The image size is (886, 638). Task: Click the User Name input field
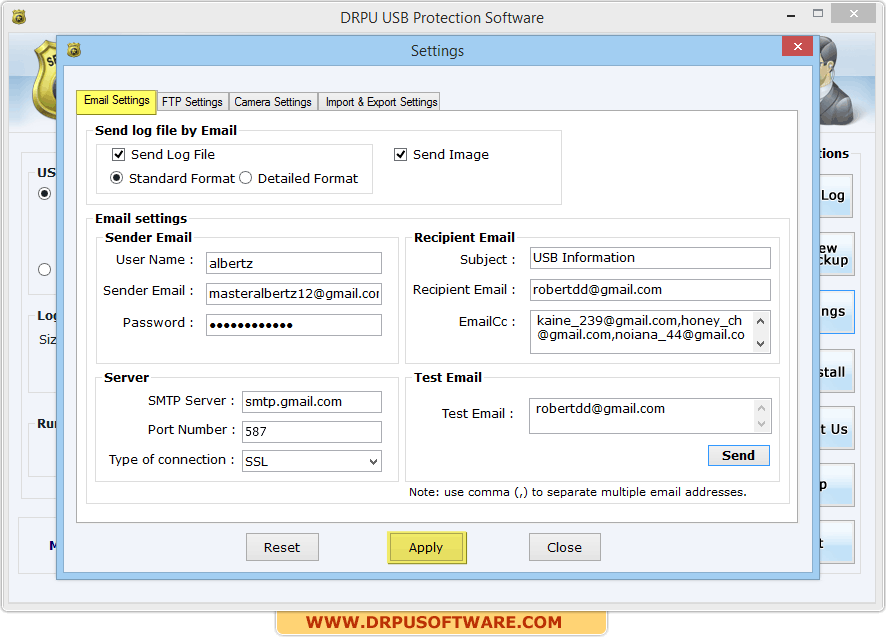293,263
